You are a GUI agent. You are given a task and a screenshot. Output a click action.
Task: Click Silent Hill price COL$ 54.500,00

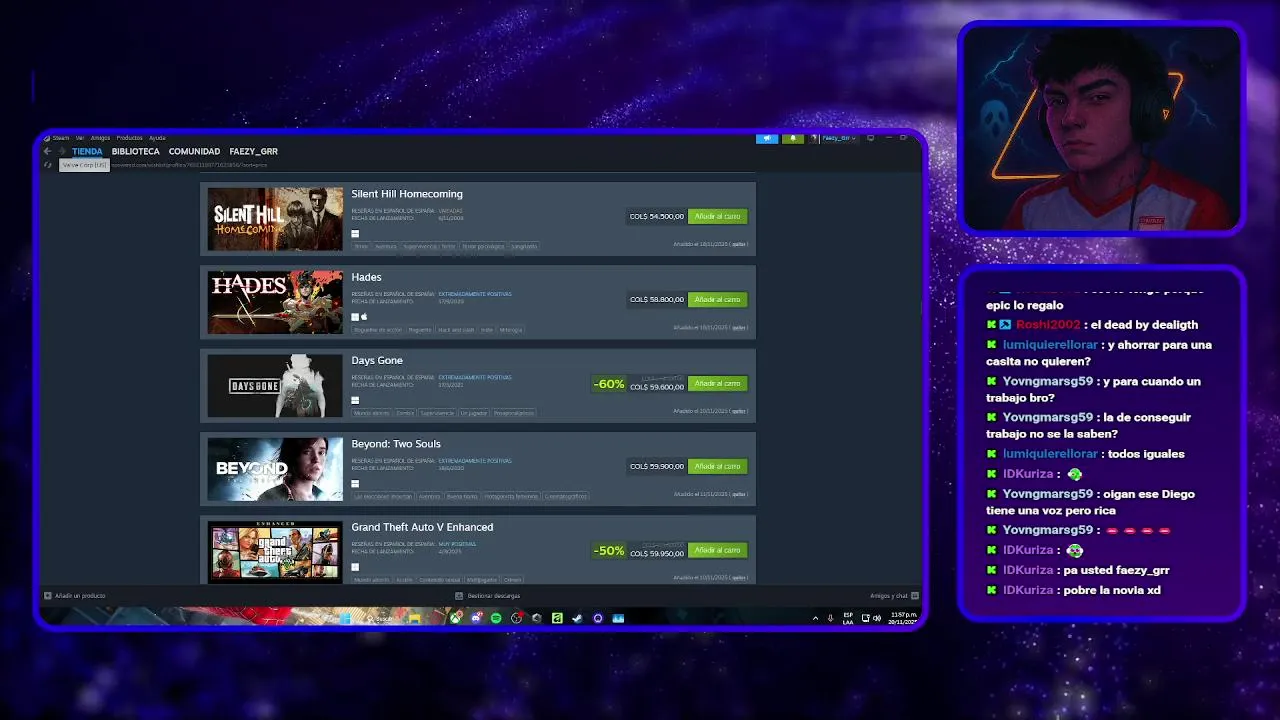pos(657,216)
